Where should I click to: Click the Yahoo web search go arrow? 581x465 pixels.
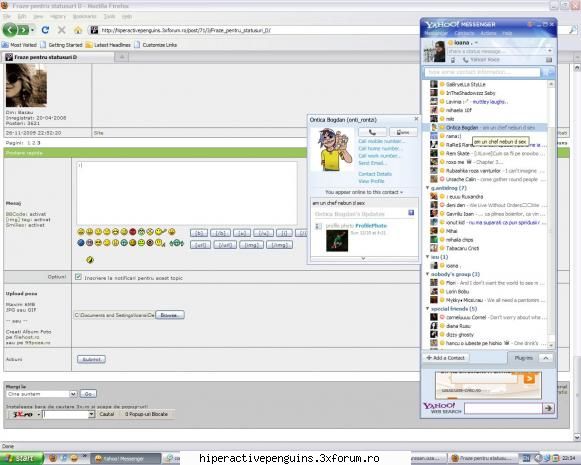(548, 408)
